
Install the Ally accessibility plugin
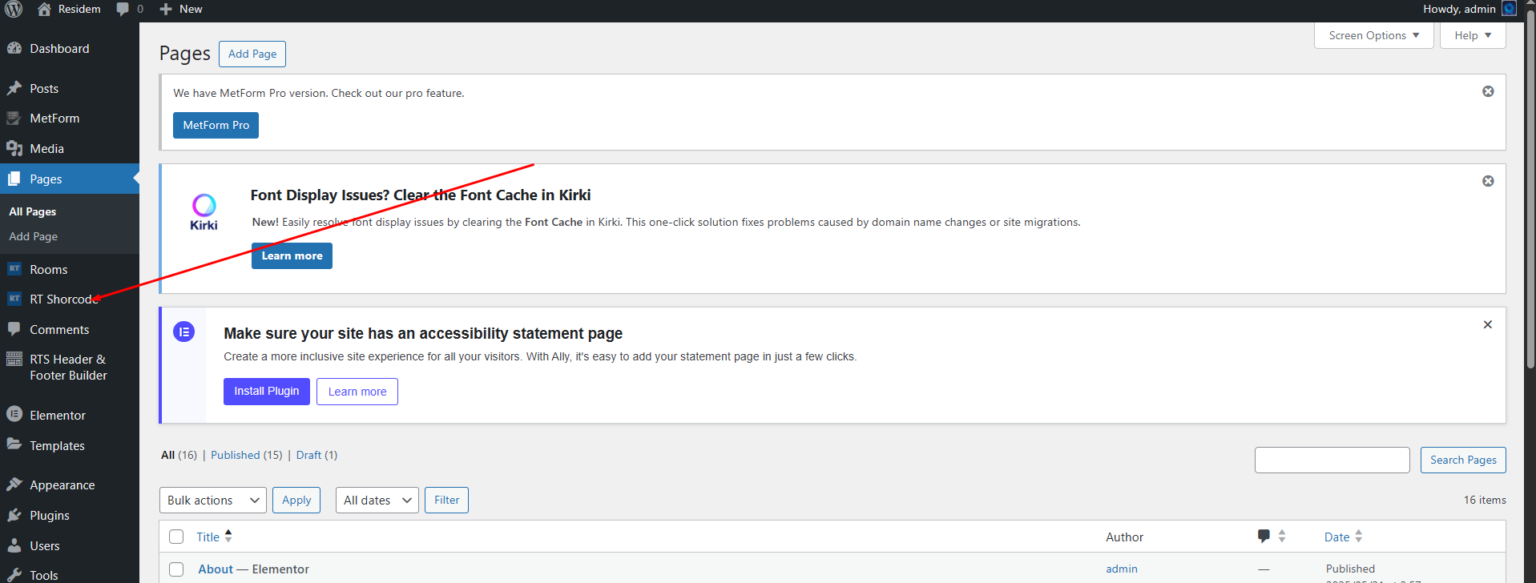(266, 391)
